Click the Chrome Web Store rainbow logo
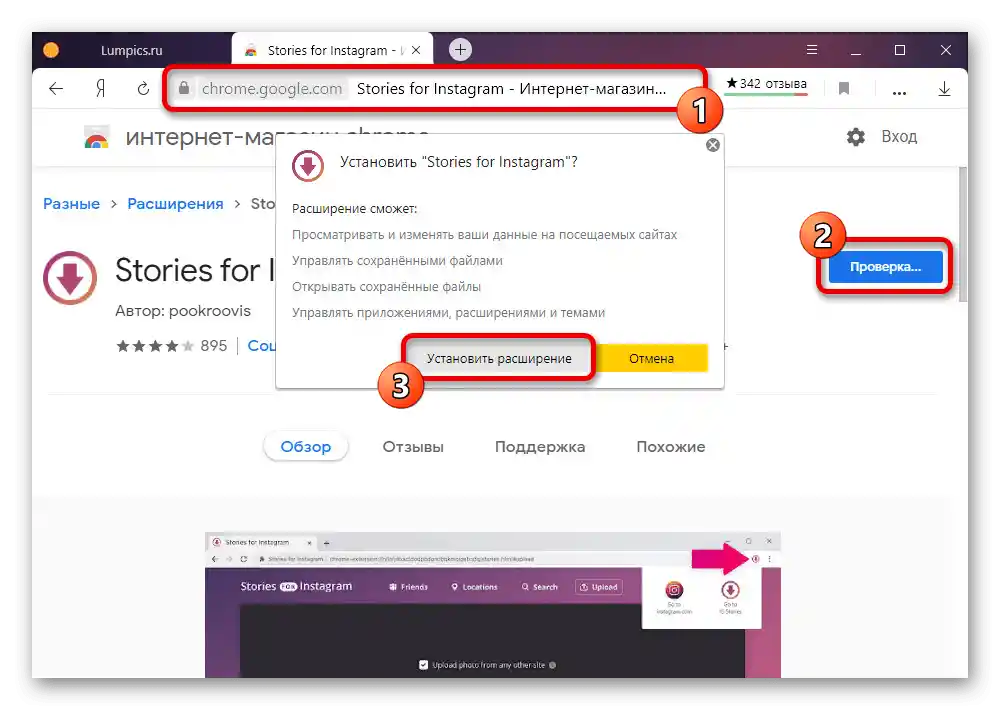This screenshot has height=710, width=1000. coord(97,137)
